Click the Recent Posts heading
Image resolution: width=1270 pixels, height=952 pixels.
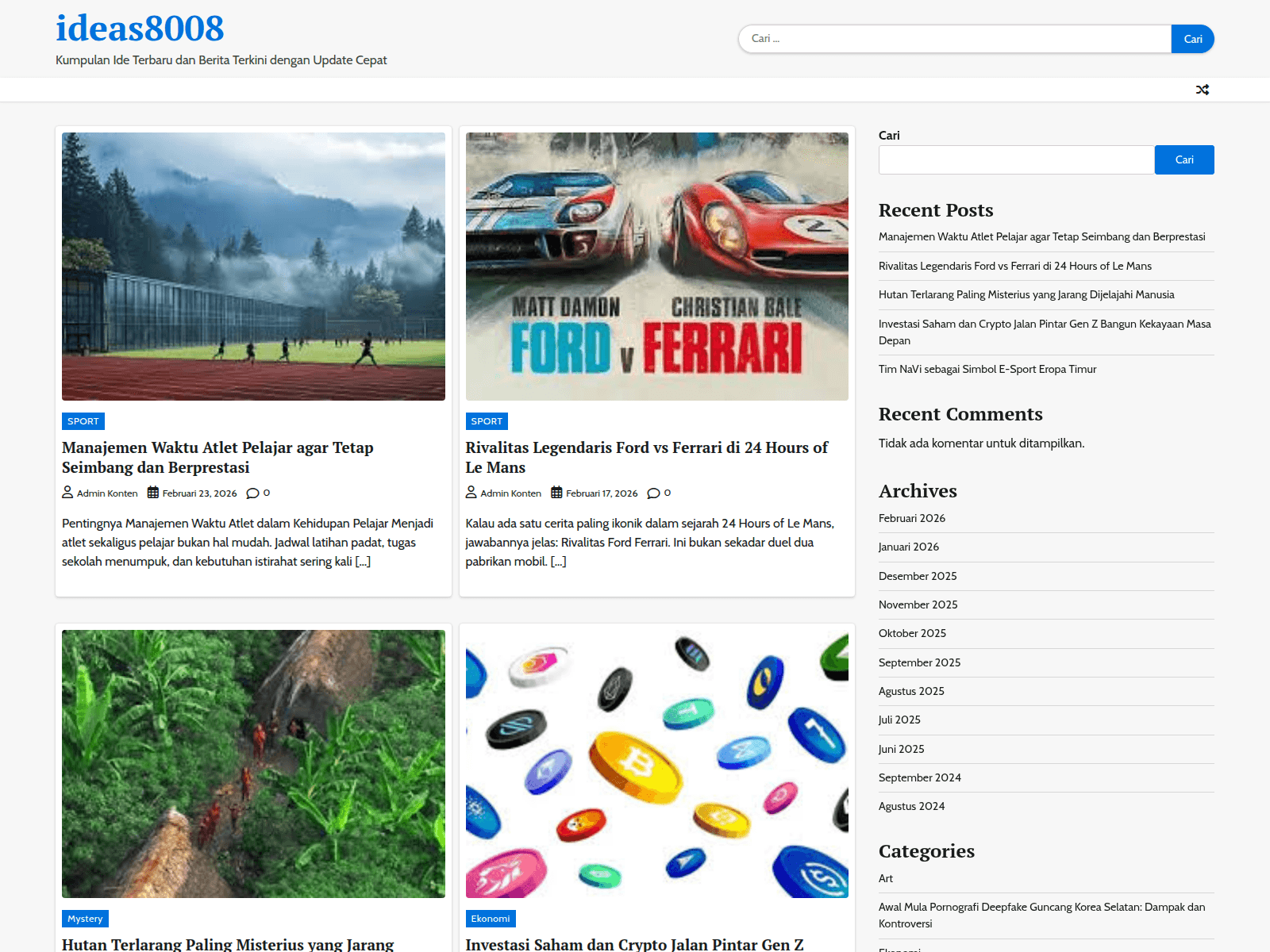[x=936, y=210]
